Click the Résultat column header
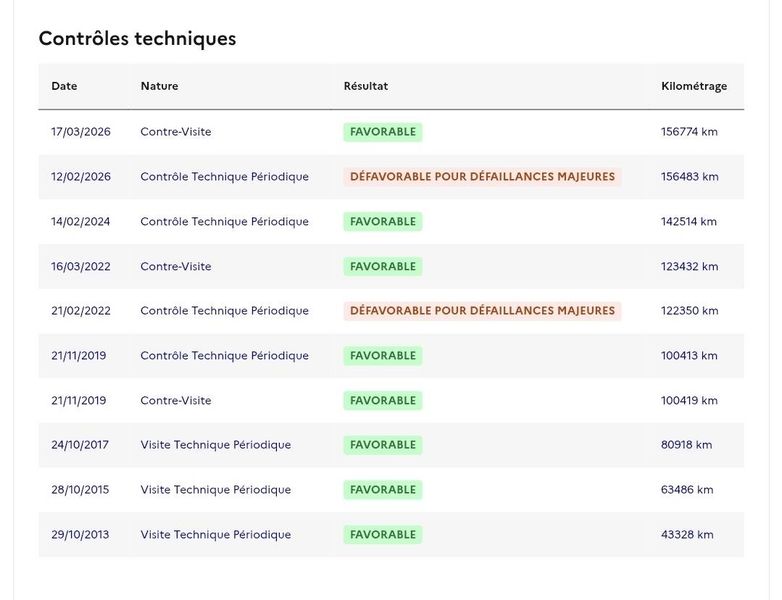 pos(366,86)
